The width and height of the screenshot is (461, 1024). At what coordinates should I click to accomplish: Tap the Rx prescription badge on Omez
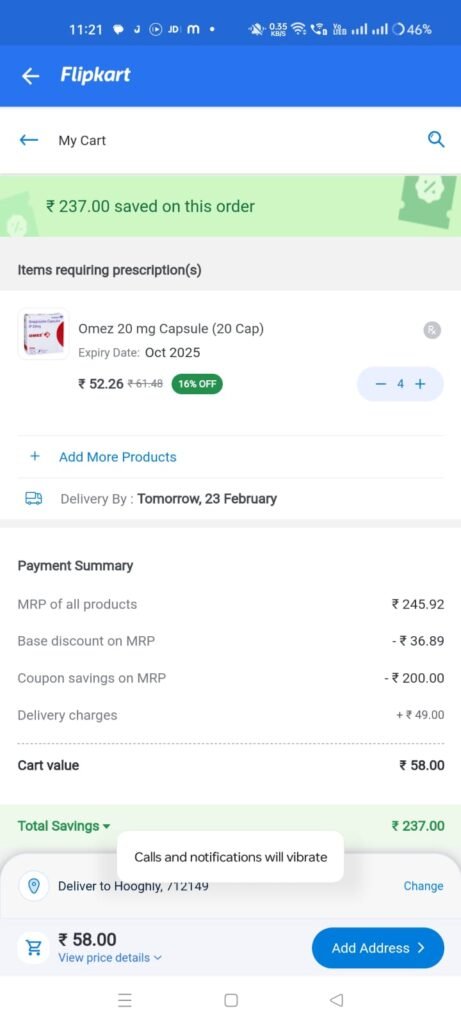[432, 330]
